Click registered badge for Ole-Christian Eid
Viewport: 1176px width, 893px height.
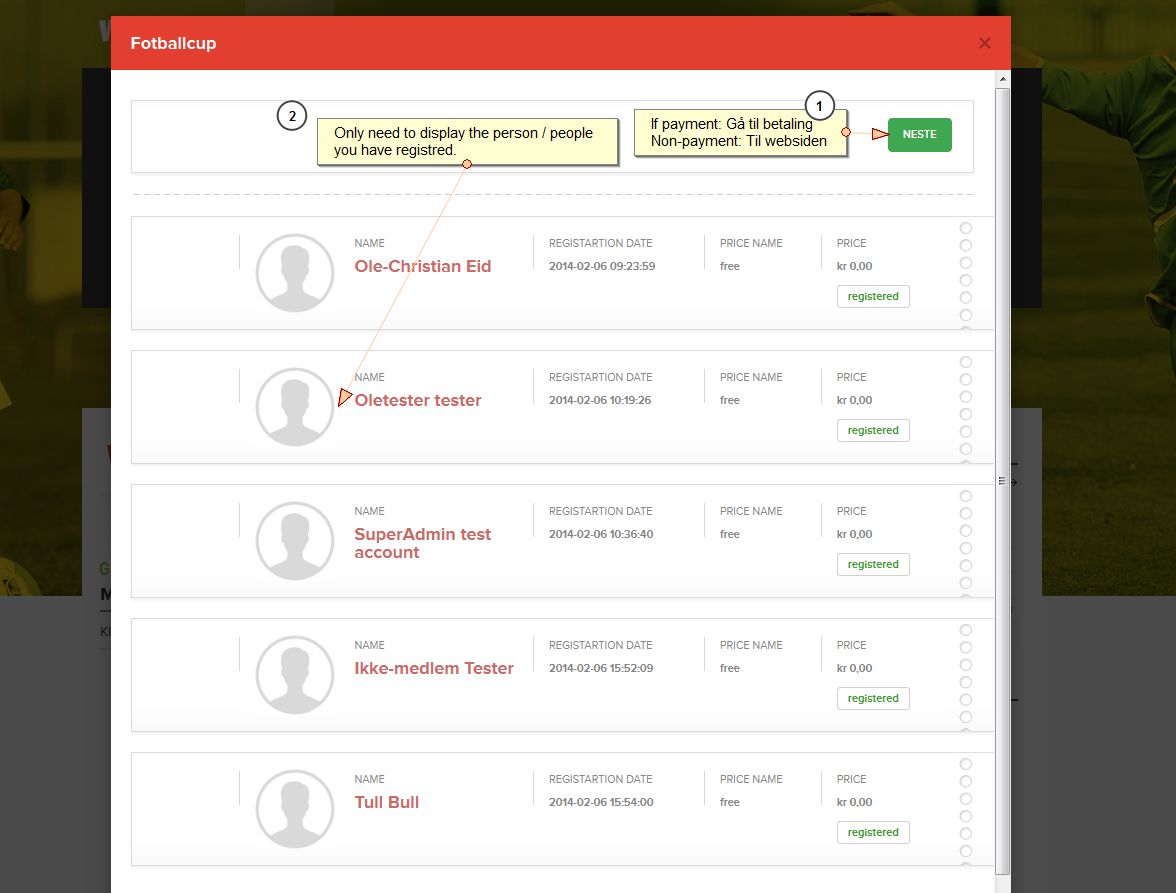(x=873, y=296)
